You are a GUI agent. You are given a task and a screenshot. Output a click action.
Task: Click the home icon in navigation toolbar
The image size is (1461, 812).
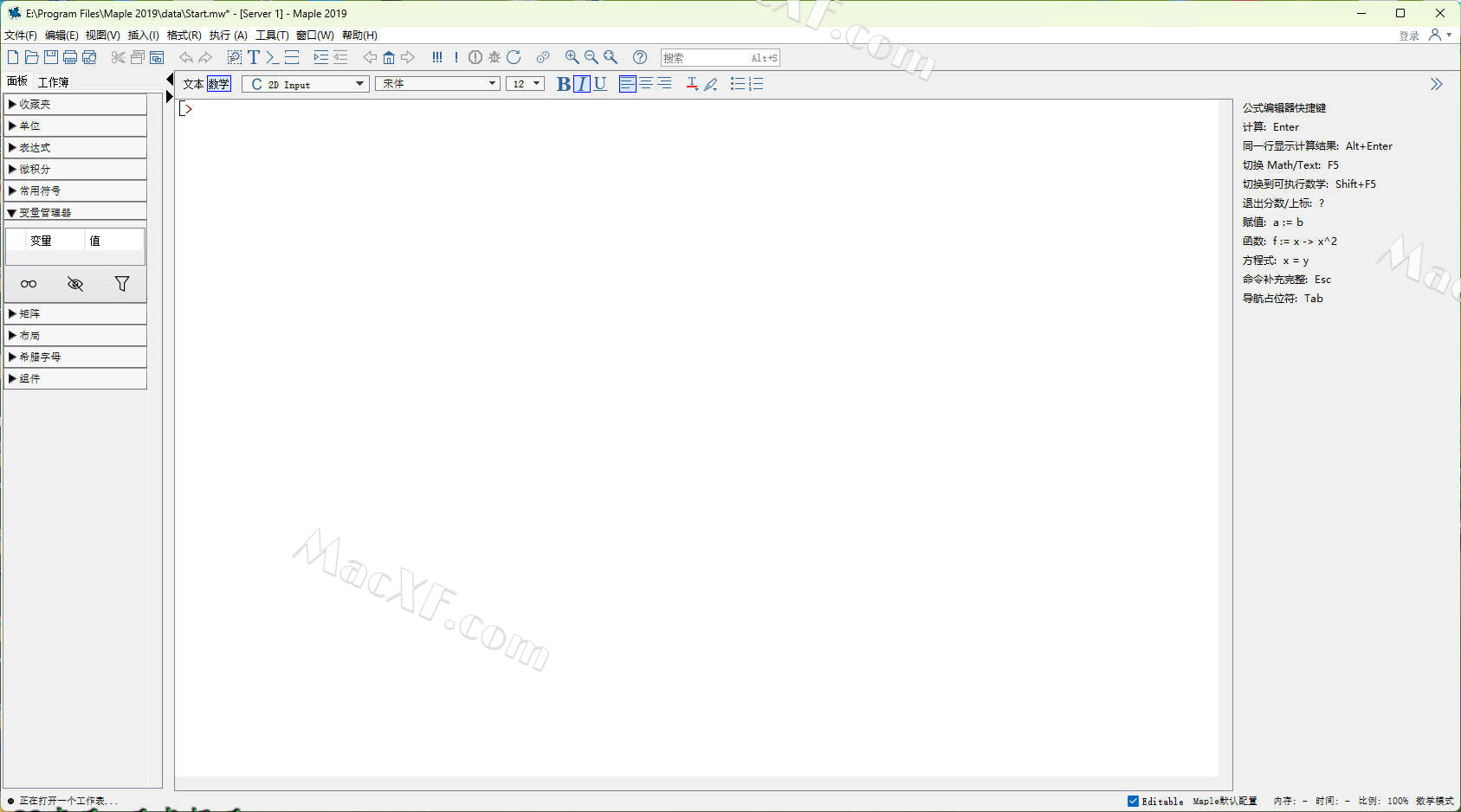coord(389,57)
